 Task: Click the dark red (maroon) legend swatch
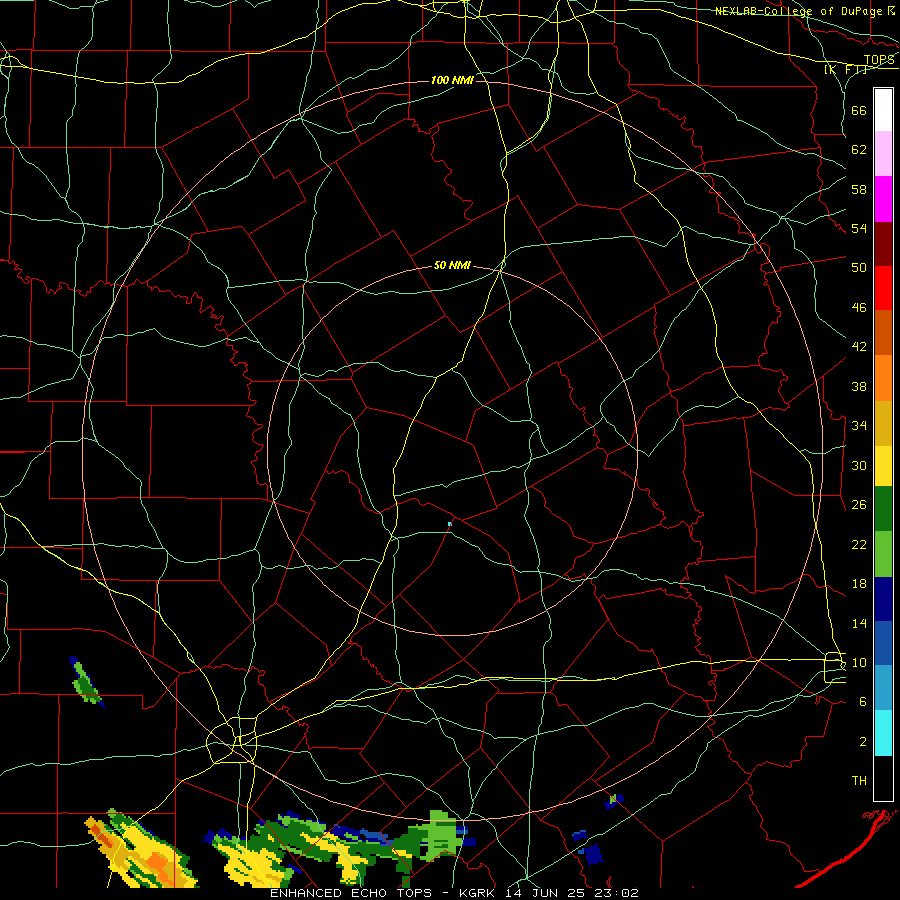coord(883,244)
